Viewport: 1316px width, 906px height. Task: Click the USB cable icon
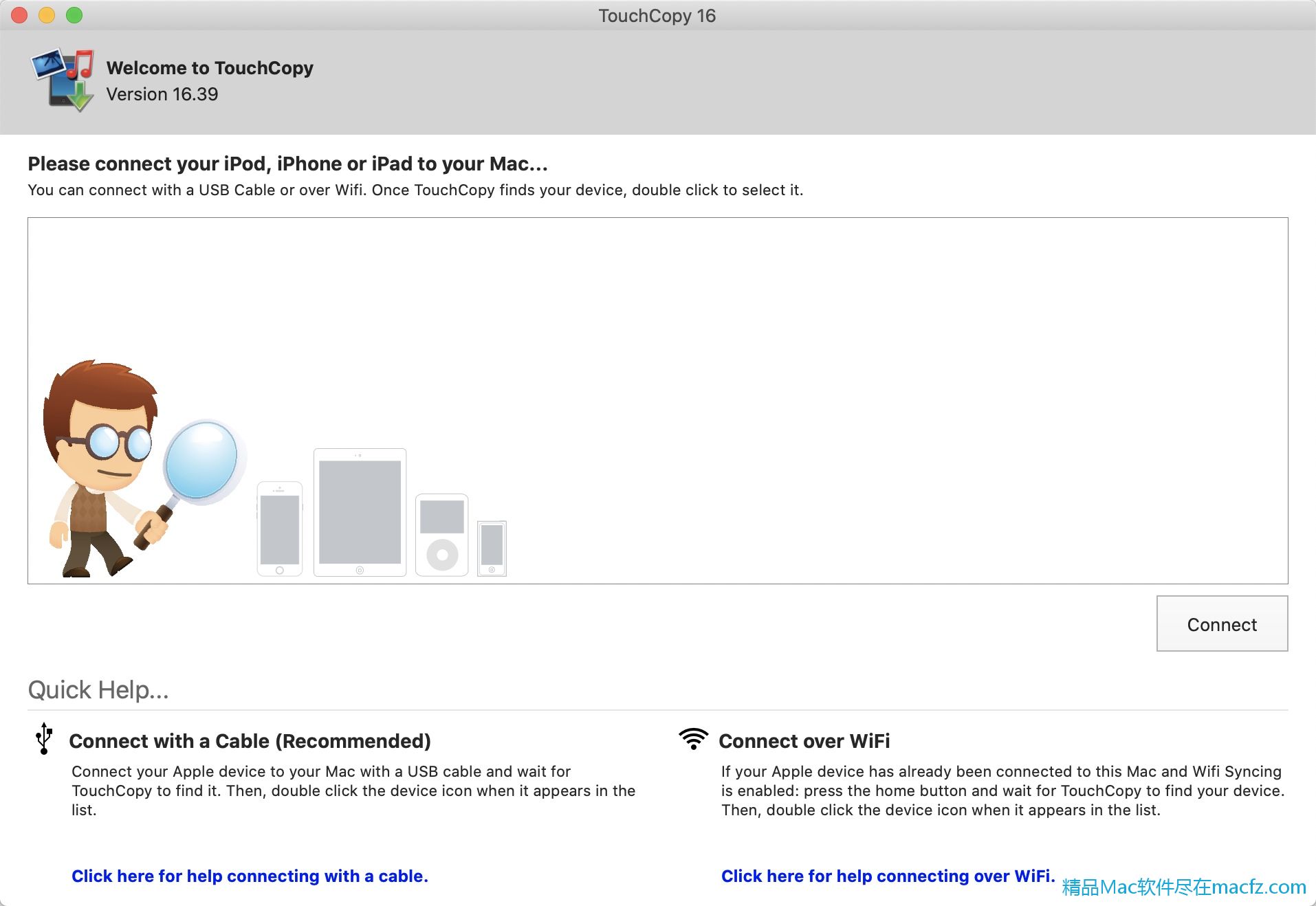44,738
